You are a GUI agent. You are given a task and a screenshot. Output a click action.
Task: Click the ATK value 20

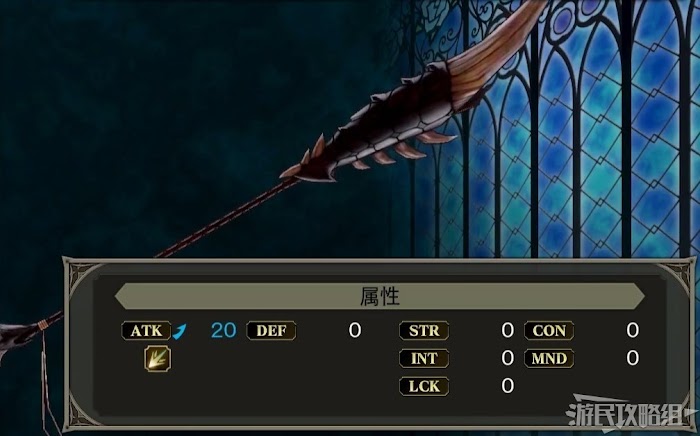[224, 330]
